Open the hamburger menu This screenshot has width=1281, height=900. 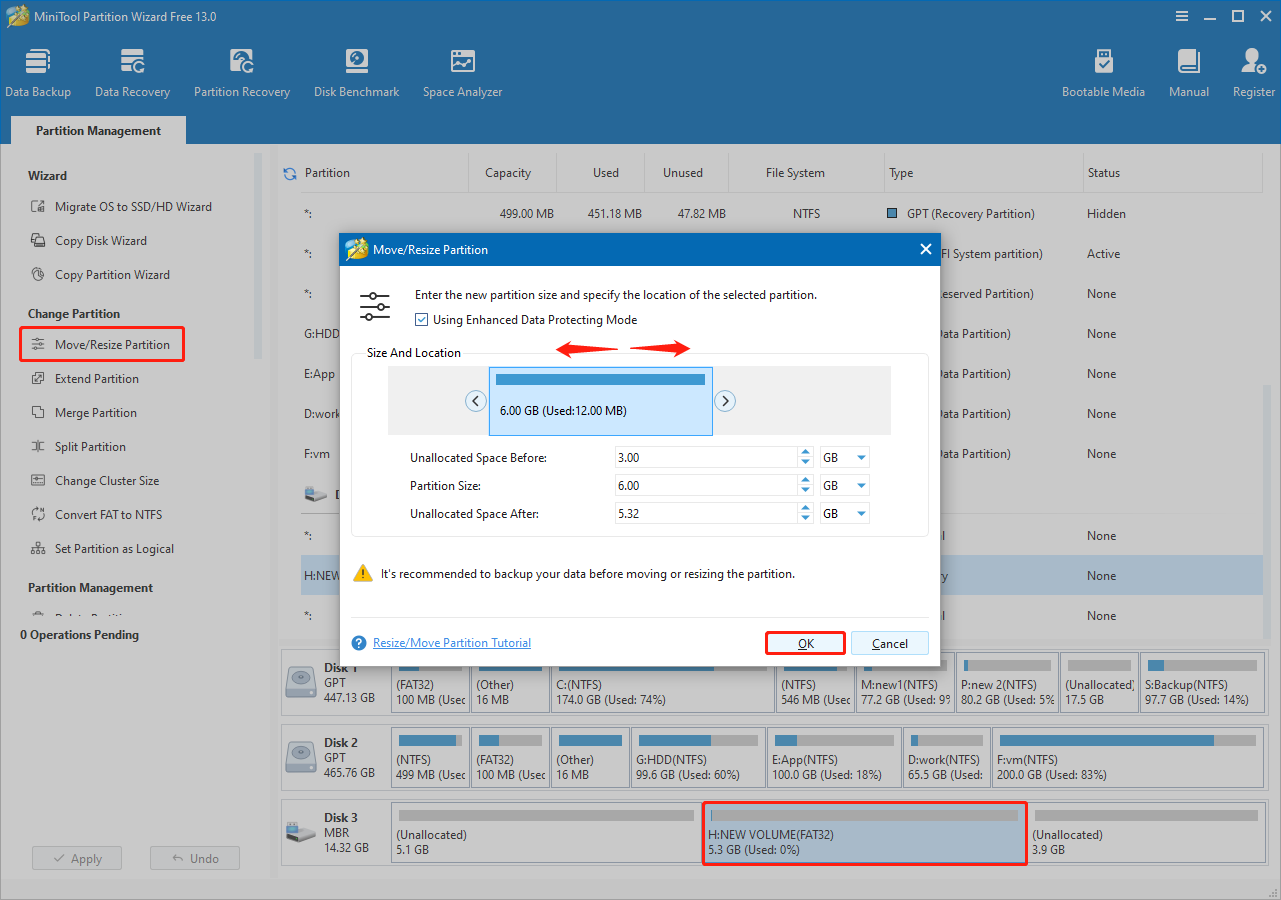[x=1181, y=16]
